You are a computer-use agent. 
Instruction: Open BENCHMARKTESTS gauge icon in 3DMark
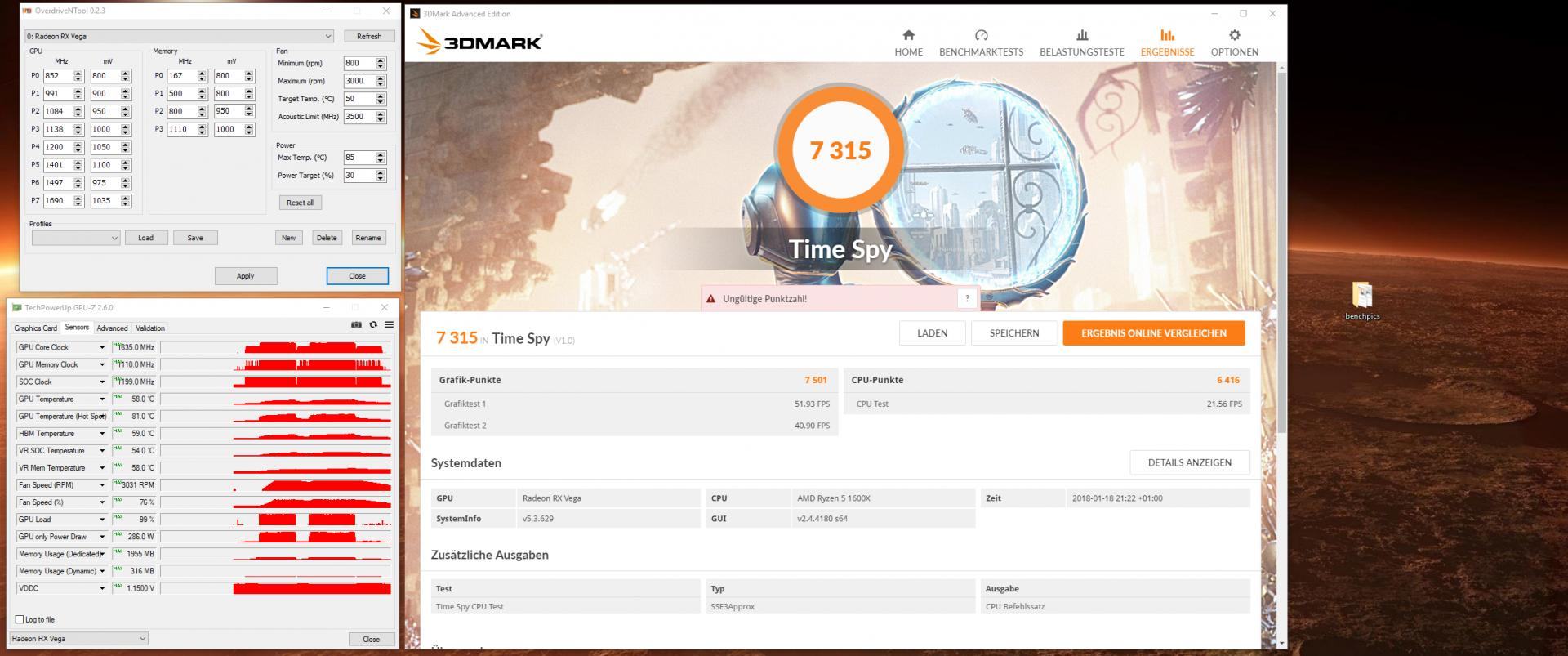click(x=981, y=35)
